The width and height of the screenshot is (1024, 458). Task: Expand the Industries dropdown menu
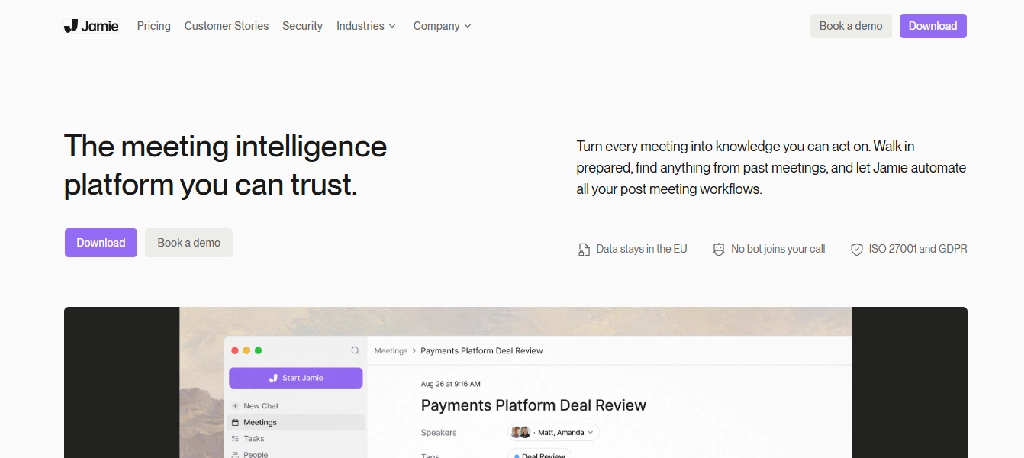point(366,26)
